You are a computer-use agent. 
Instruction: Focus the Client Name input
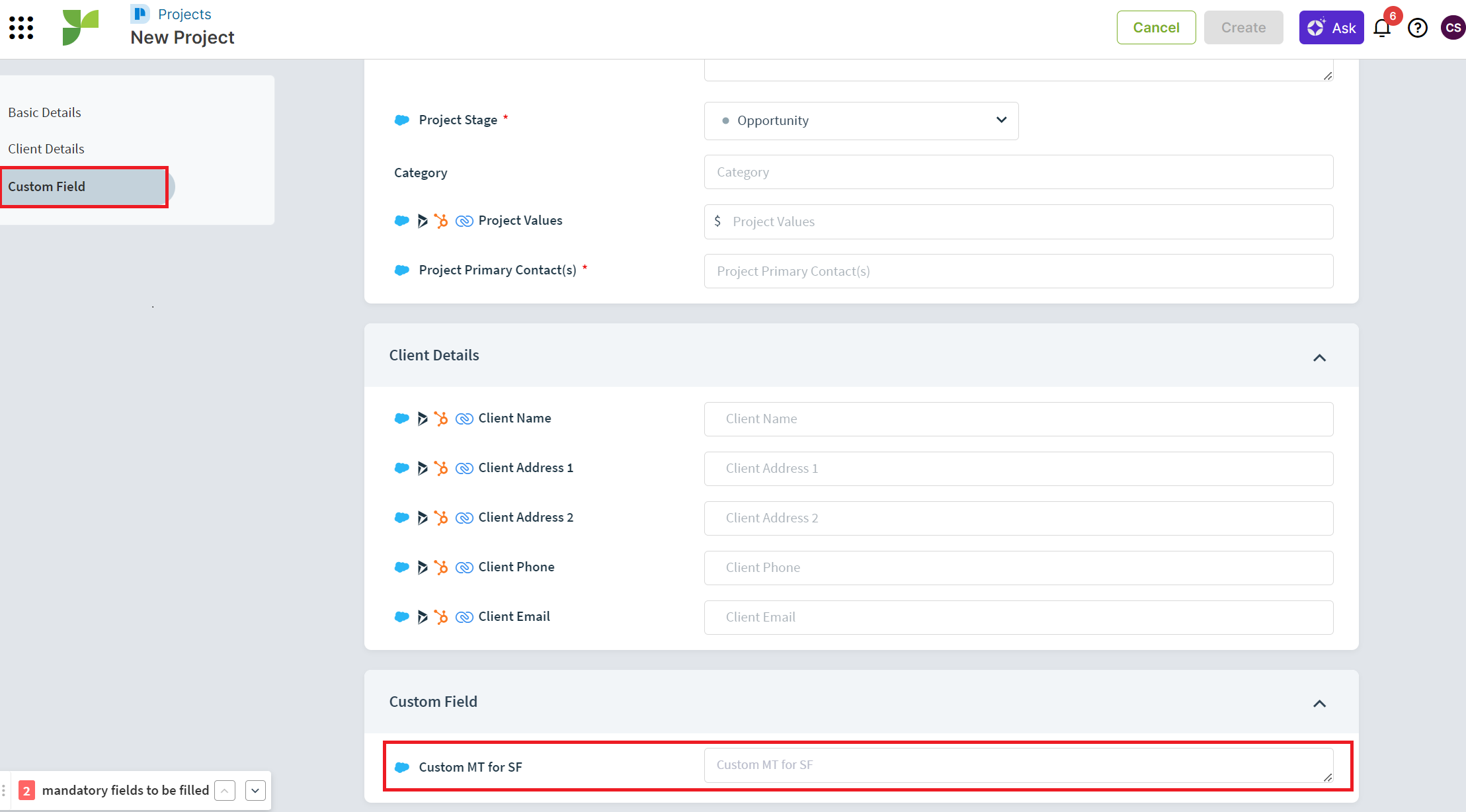[x=1018, y=419]
